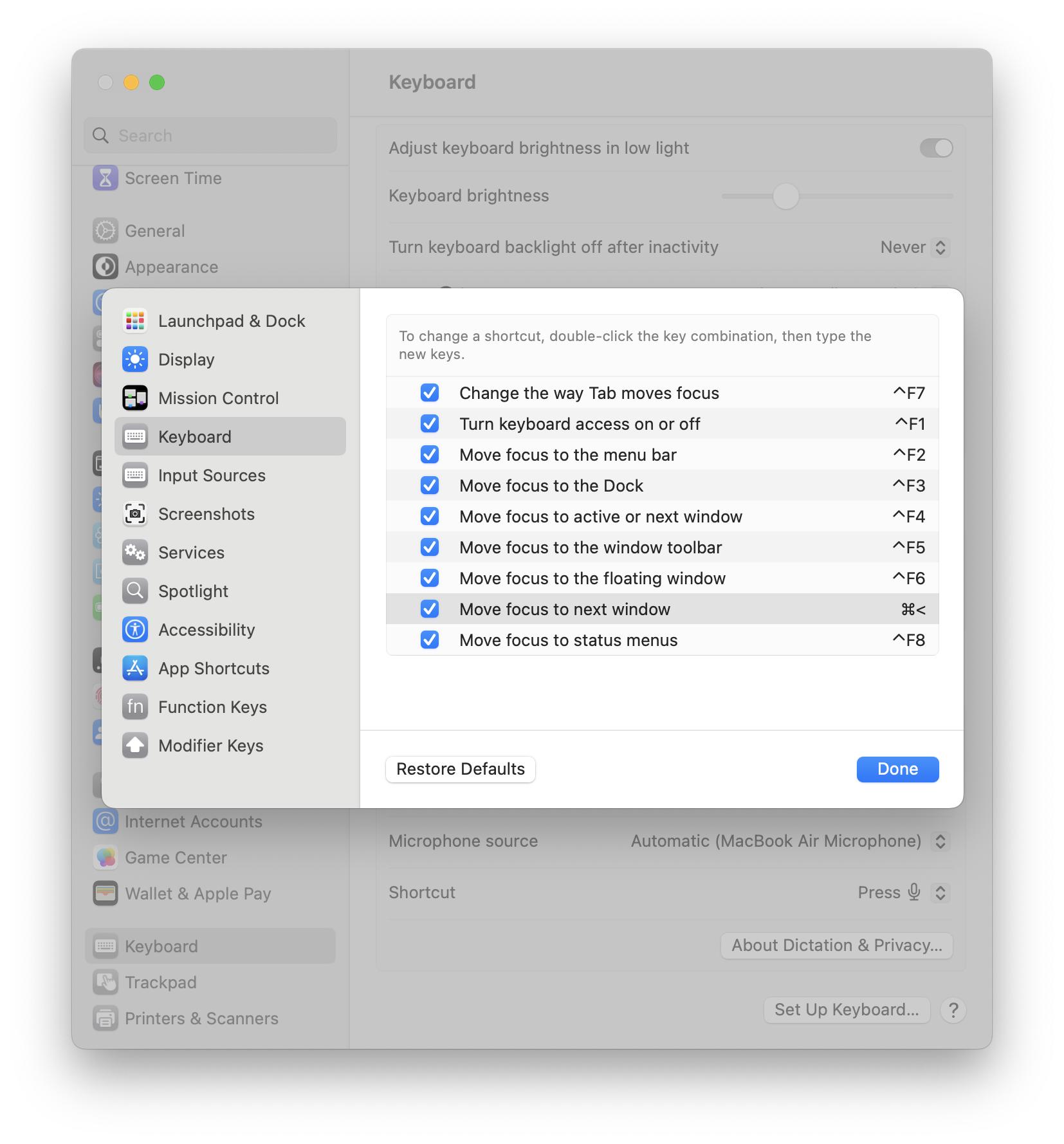Select the Spotlight magnifier icon
Image resolution: width=1064 pixels, height=1144 pixels.
[x=135, y=591]
